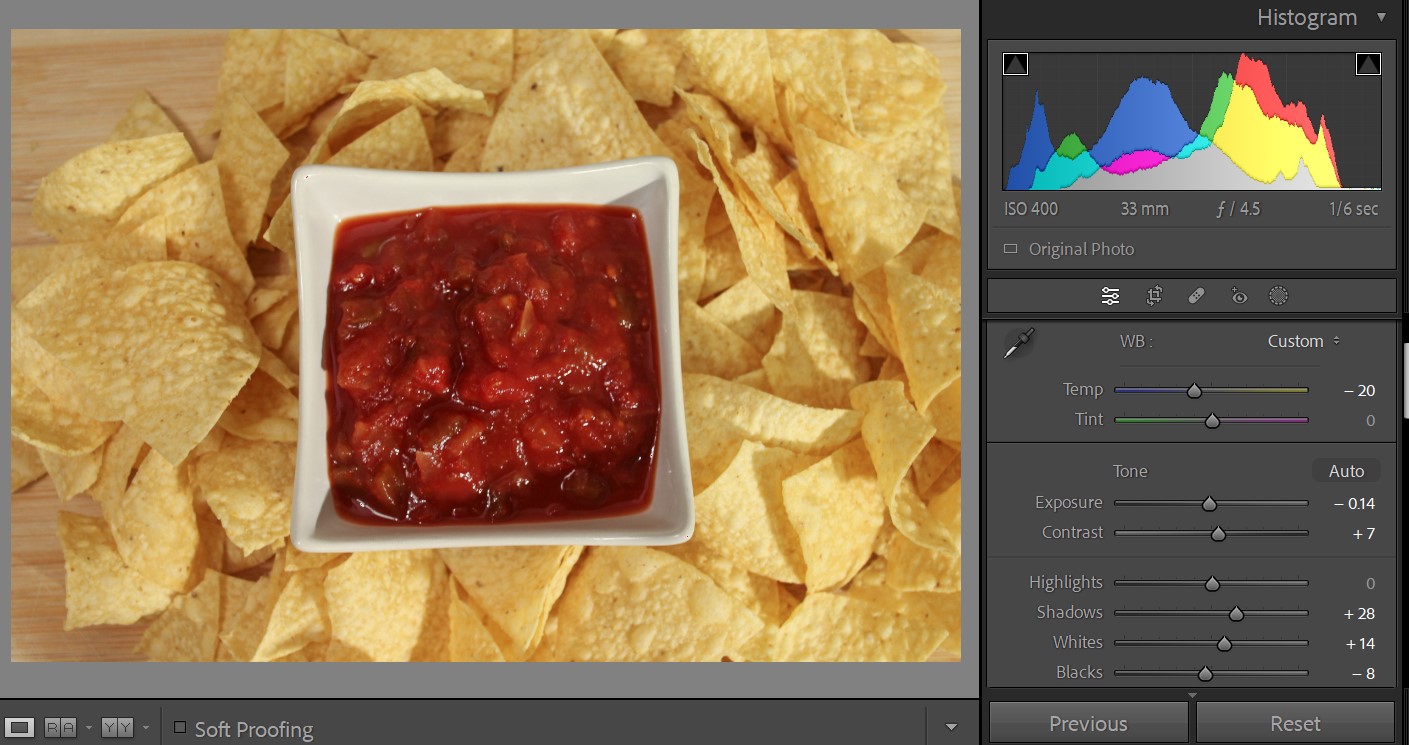Screen dimensions: 1409x745
Task: Click the R|A reference view button
Action: (x=60, y=728)
